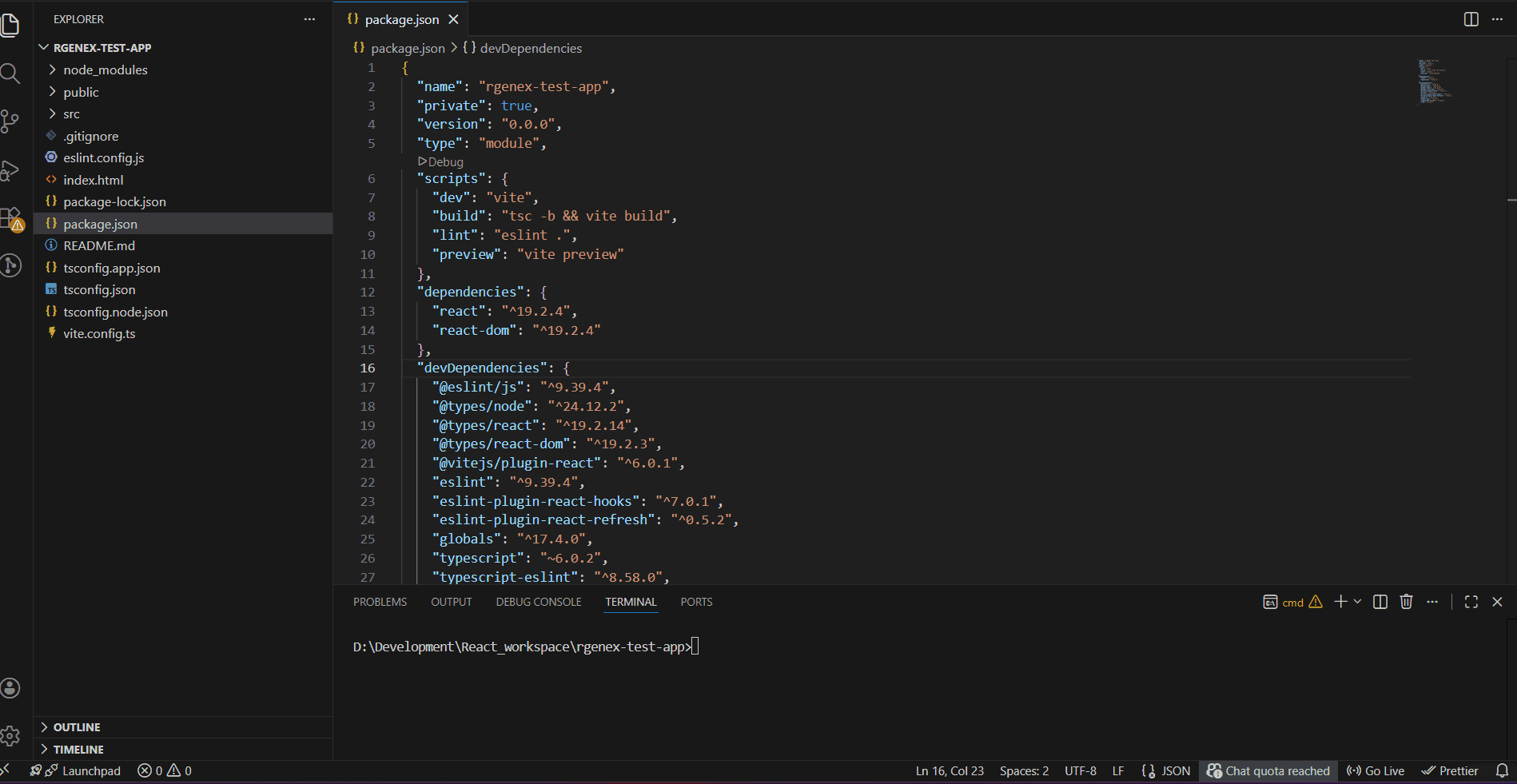Kill terminal with trash icon
1517x784 pixels.
tap(1407, 602)
